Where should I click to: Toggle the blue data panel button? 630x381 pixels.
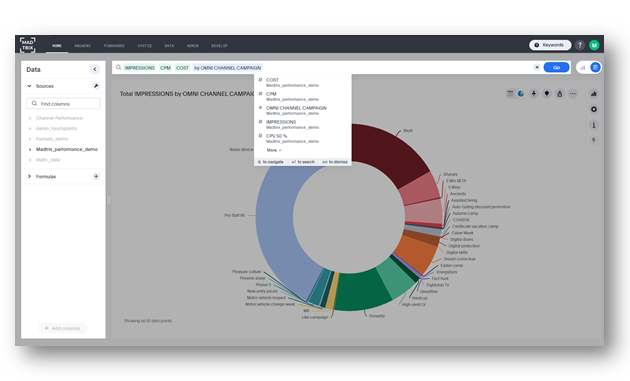point(595,68)
